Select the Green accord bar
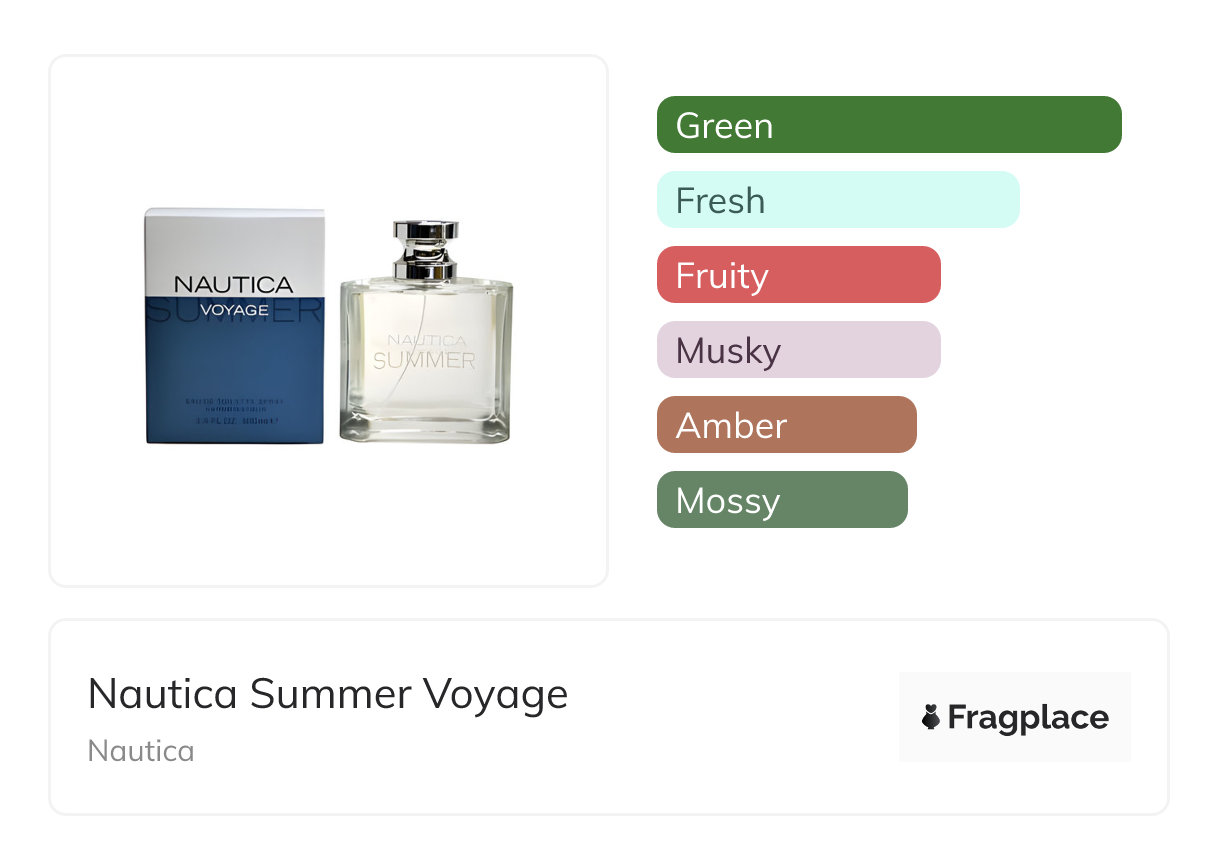This screenshot has height=864, width=1218. pos(888,125)
